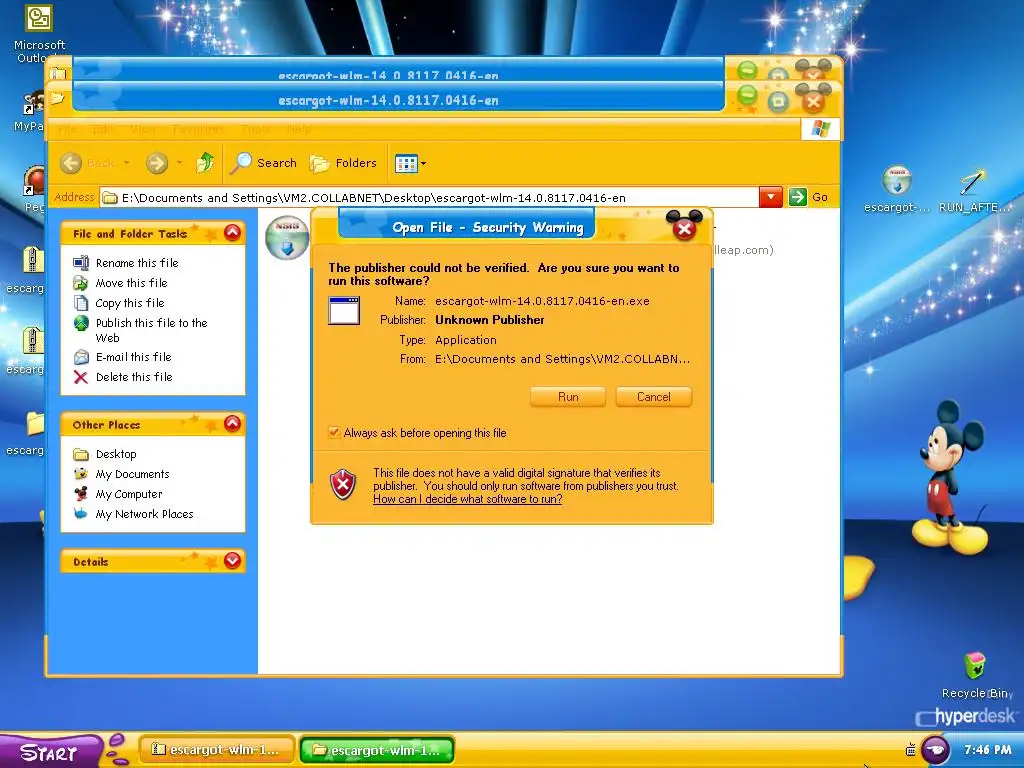1024x768 pixels.
Task: Click the Forward arrow toolbar button
Action: click(157, 163)
